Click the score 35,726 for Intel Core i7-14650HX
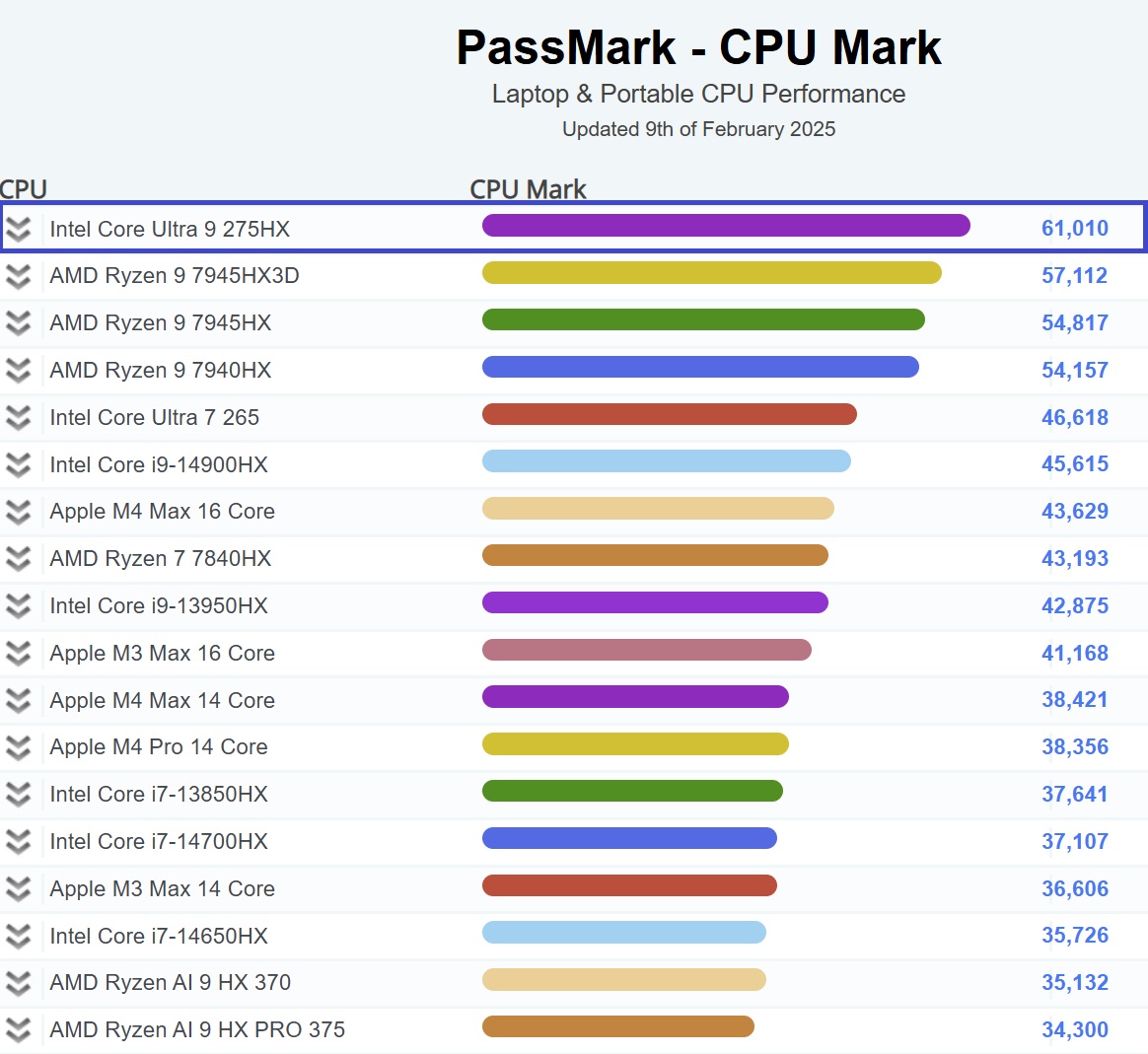Image resolution: width=1148 pixels, height=1054 pixels. tap(1075, 935)
